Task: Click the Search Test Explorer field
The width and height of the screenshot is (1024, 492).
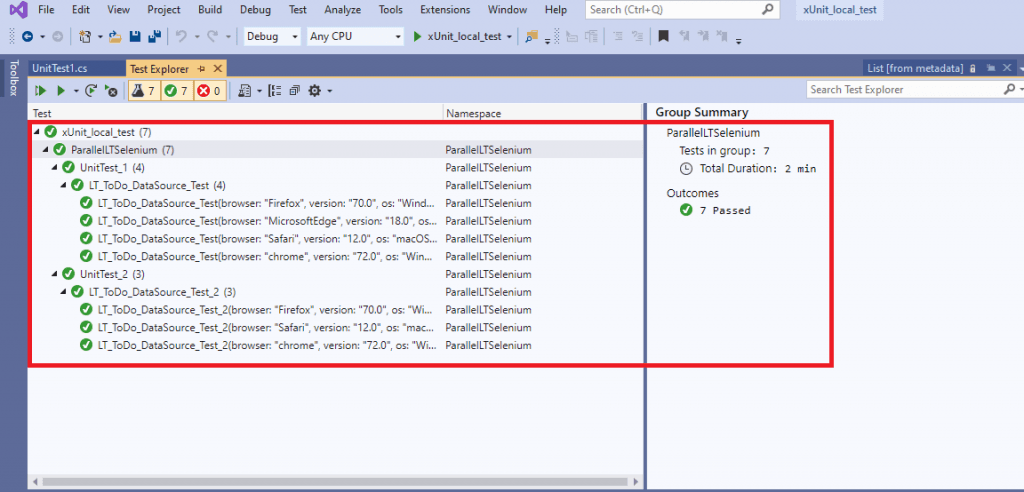Action: click(903, 90)
